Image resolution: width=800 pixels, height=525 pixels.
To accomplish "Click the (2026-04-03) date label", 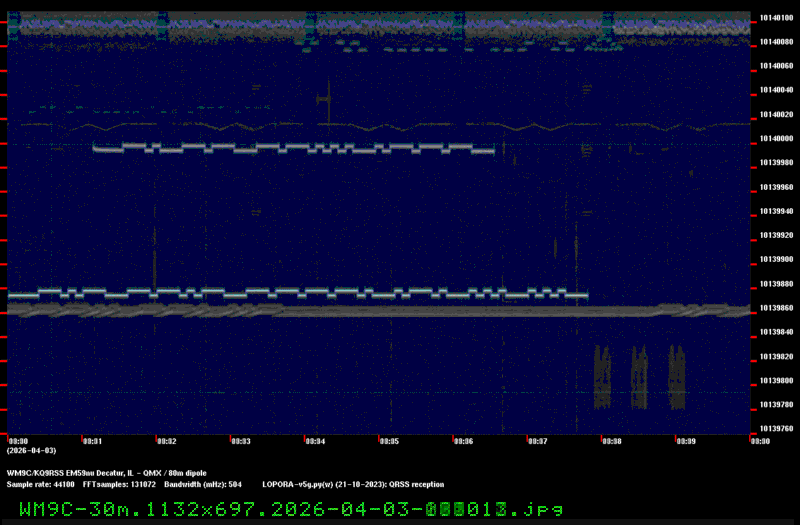I will coord(32,451).
